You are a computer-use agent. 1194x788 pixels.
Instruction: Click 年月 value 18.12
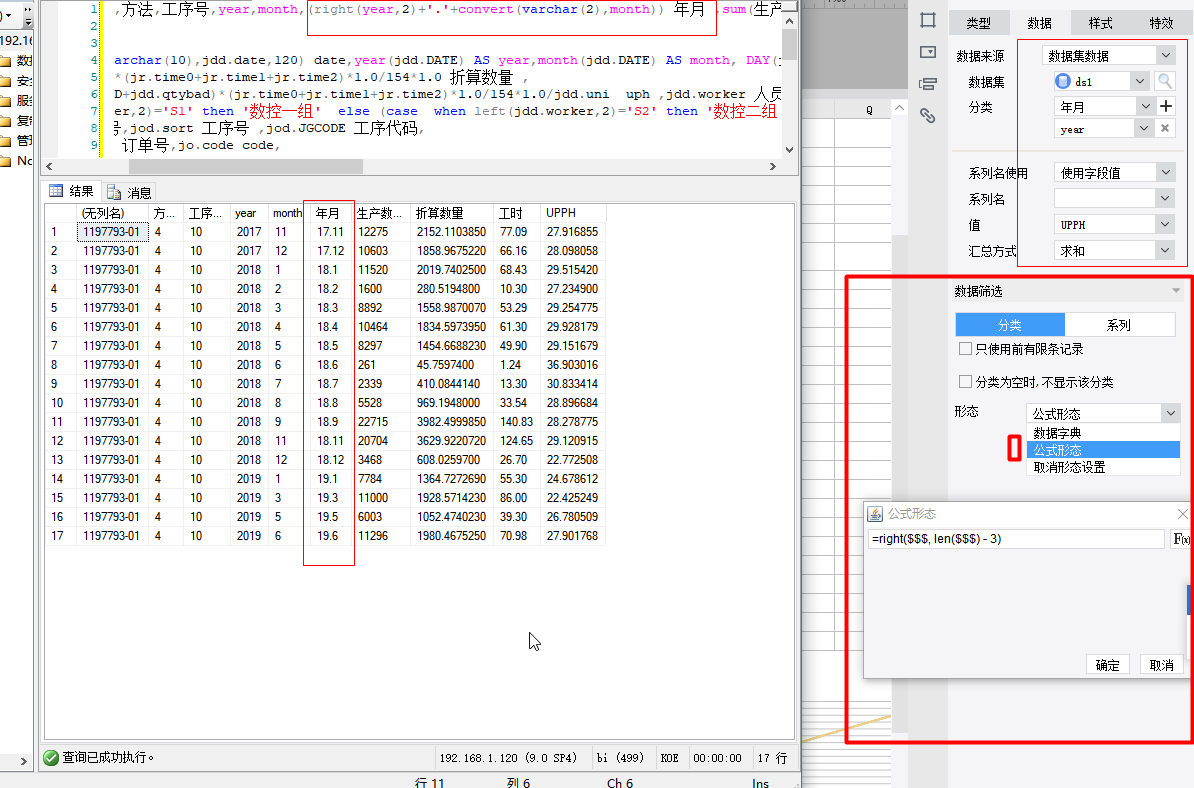331,460
